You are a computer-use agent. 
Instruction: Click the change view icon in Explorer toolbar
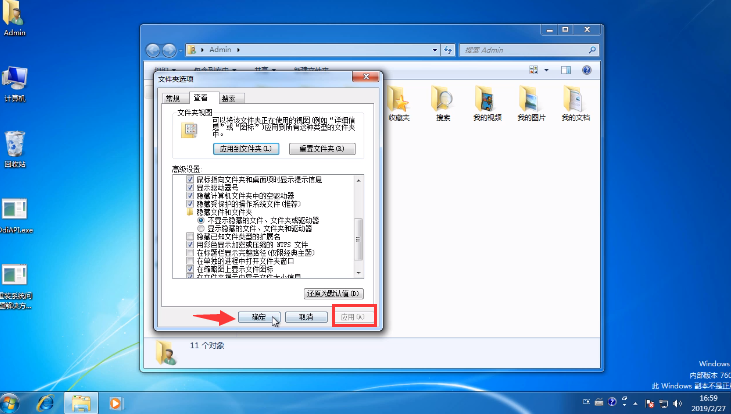pyautogui.click(x=534, y=70)
